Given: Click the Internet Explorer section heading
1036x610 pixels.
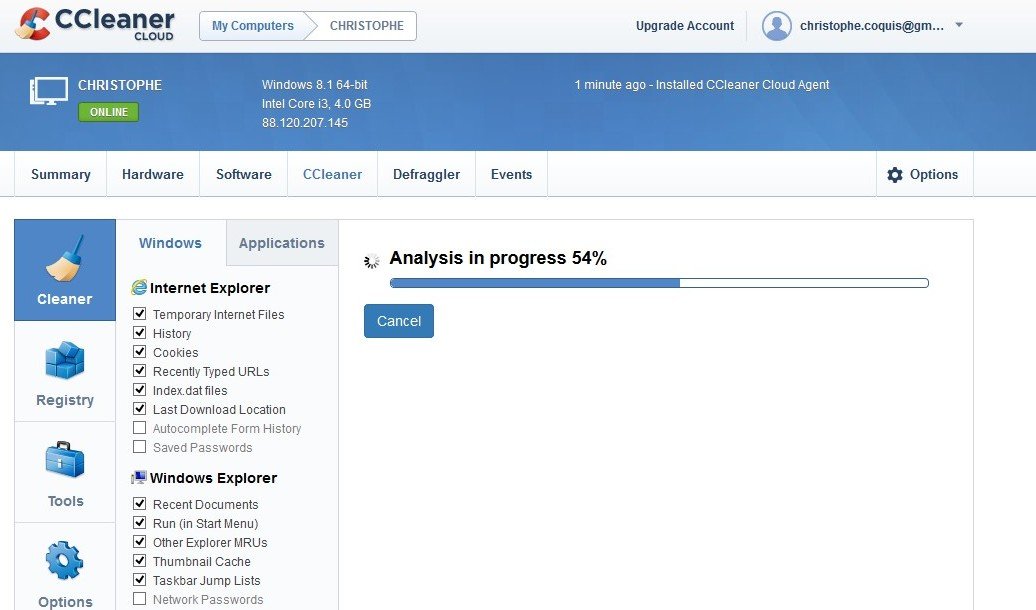Looking at the screenshot, I should point(210,288).
